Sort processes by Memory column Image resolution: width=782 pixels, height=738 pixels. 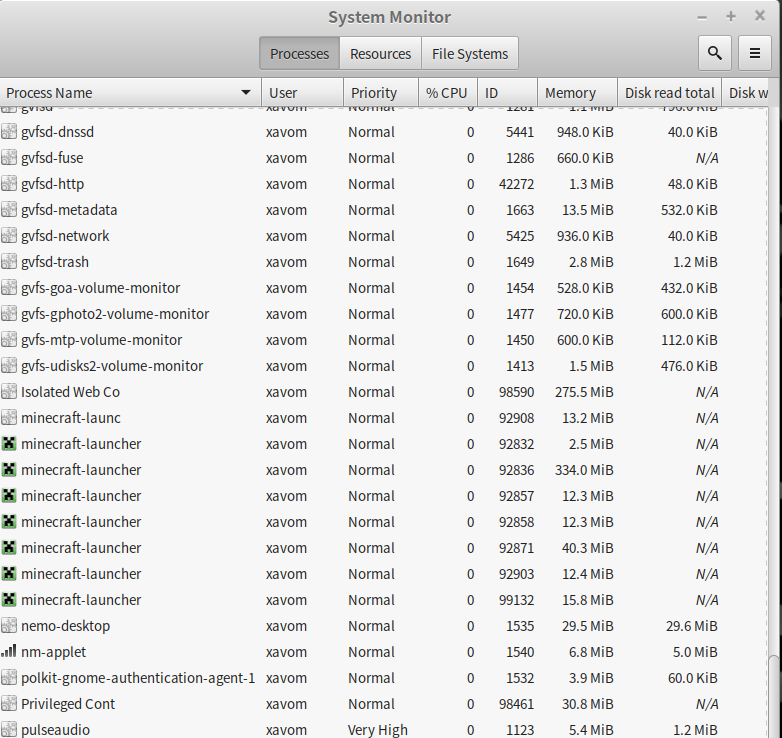(x=570, y=93)
